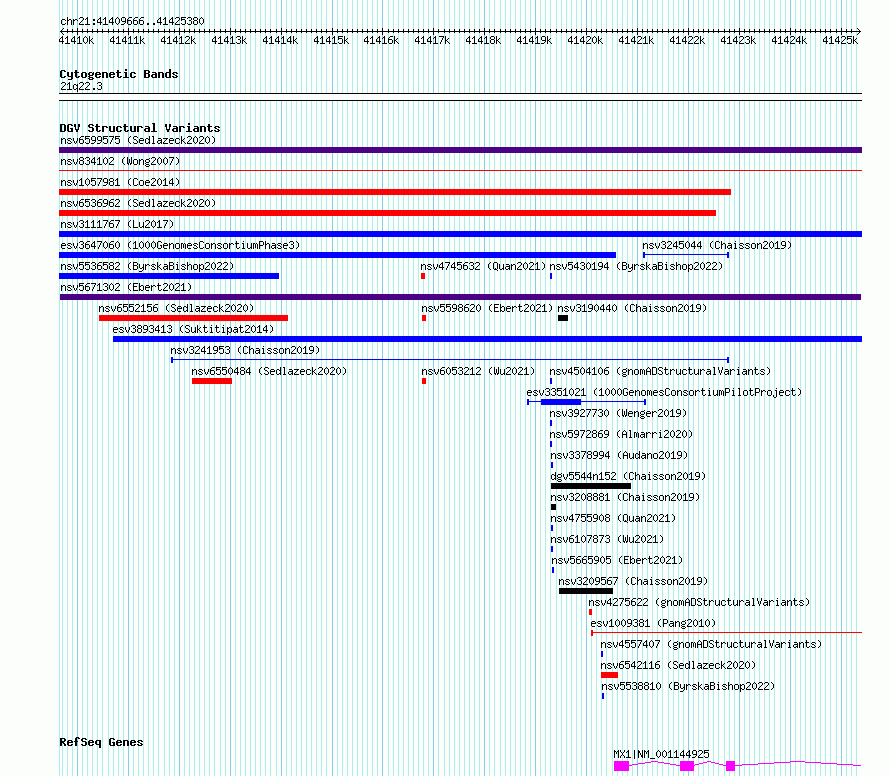Viewport: 890px width, 776px height.
Task: Click nsv3208881 (Chaisson2019) label
Action: coord(625,497)
